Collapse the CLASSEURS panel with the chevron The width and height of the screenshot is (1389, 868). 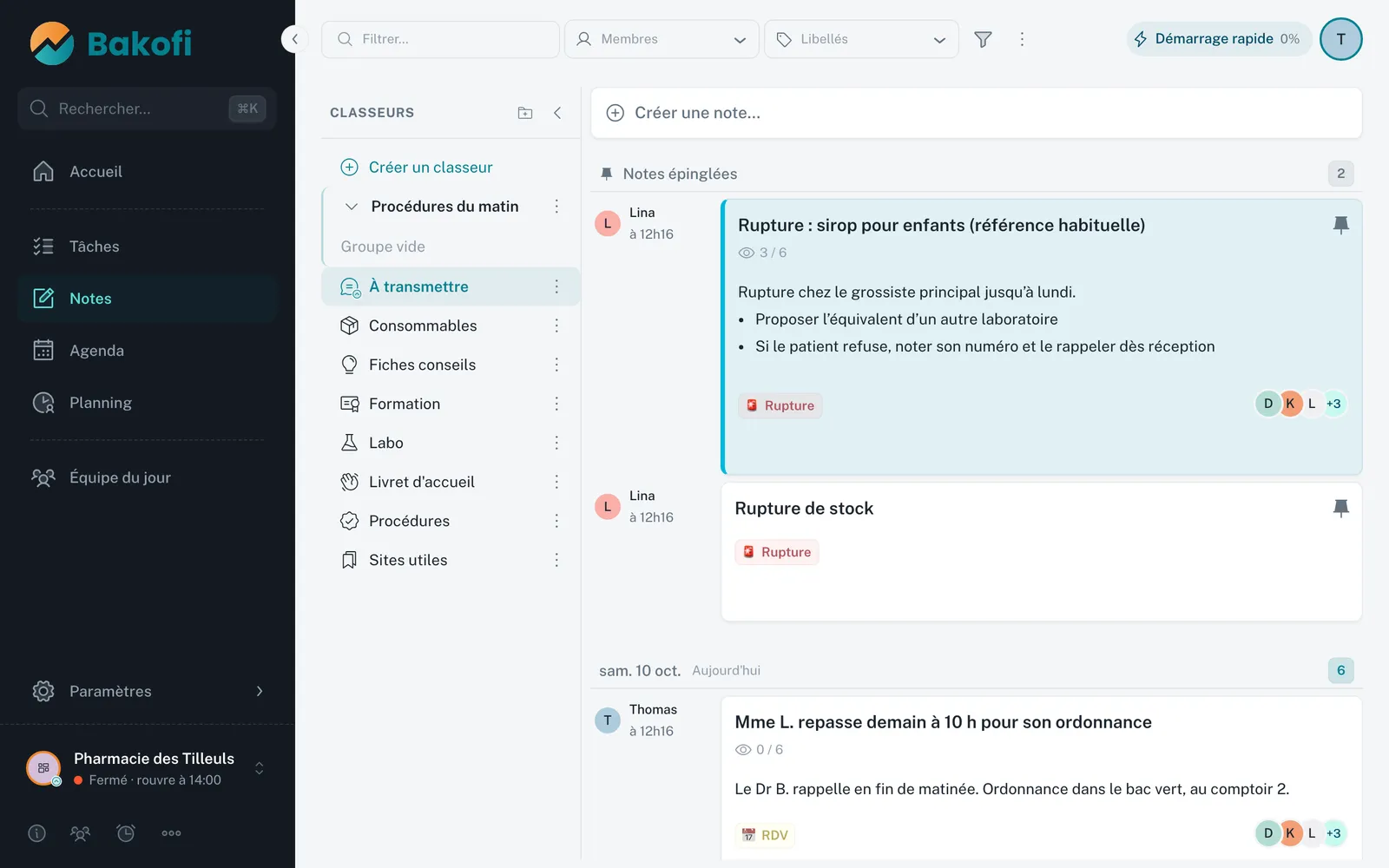coord(557,113)
